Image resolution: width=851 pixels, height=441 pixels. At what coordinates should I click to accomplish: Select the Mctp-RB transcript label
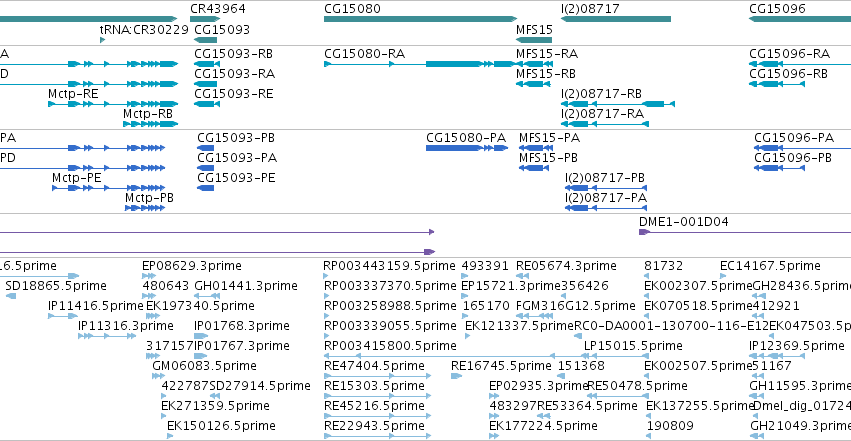(148, 113)
